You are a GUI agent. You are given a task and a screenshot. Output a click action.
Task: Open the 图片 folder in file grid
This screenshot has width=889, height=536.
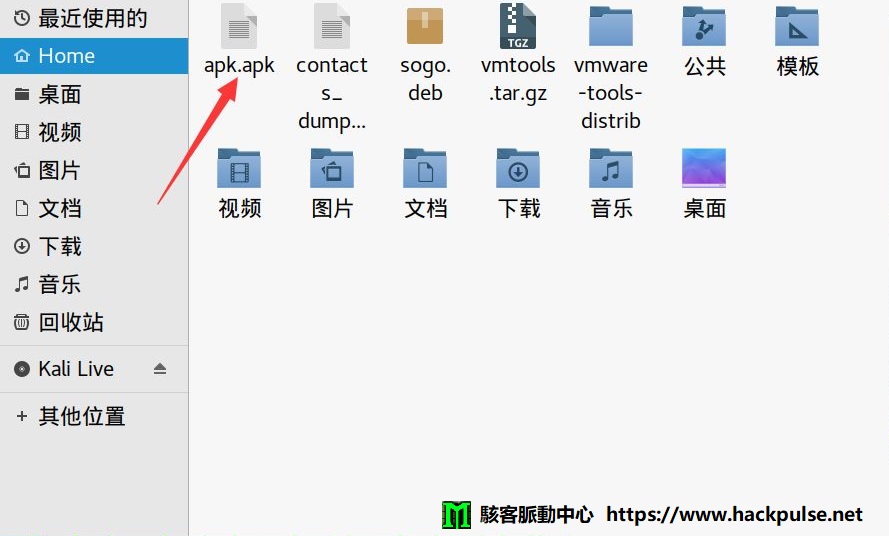click(331, 169)
